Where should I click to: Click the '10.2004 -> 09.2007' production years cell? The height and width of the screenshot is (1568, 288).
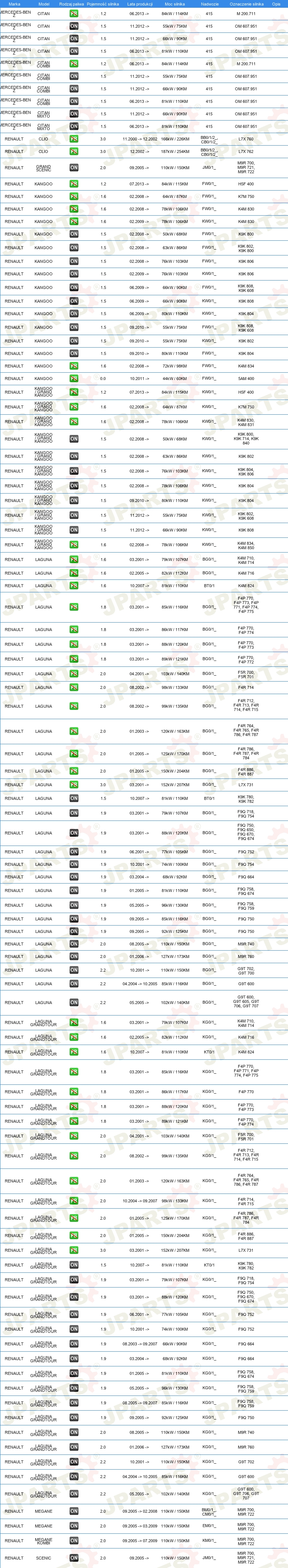pos(139,1201)
